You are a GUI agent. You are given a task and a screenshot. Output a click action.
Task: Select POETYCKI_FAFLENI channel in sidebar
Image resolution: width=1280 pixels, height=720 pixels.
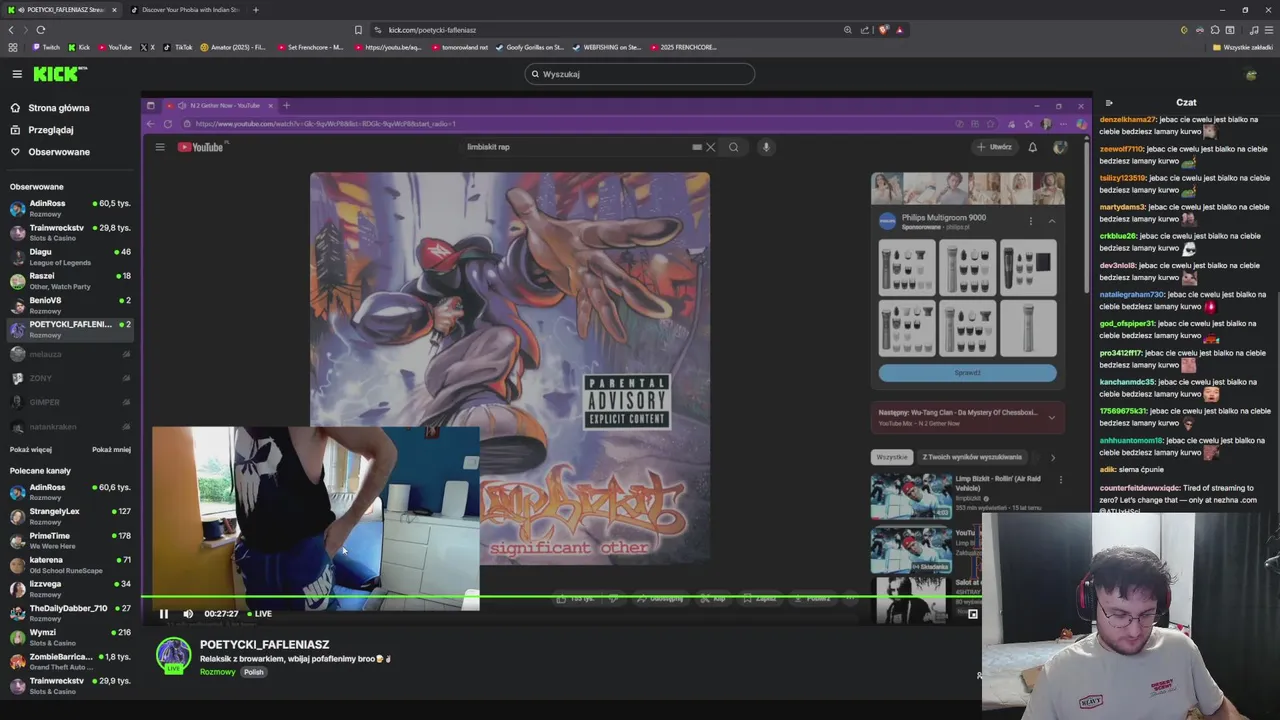(x=70, y=329)
